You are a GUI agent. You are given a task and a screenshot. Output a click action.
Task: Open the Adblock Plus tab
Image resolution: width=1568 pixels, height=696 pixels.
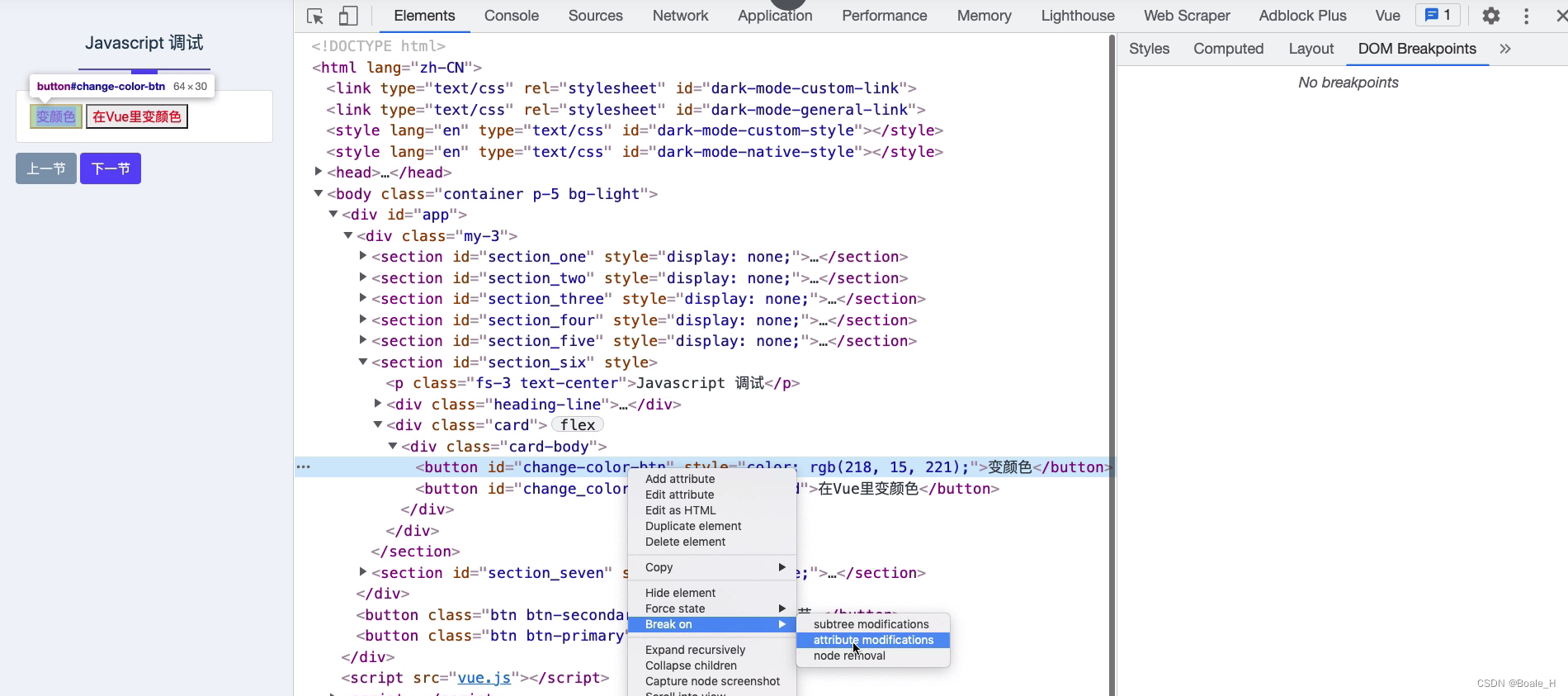tap(1302, 16)
